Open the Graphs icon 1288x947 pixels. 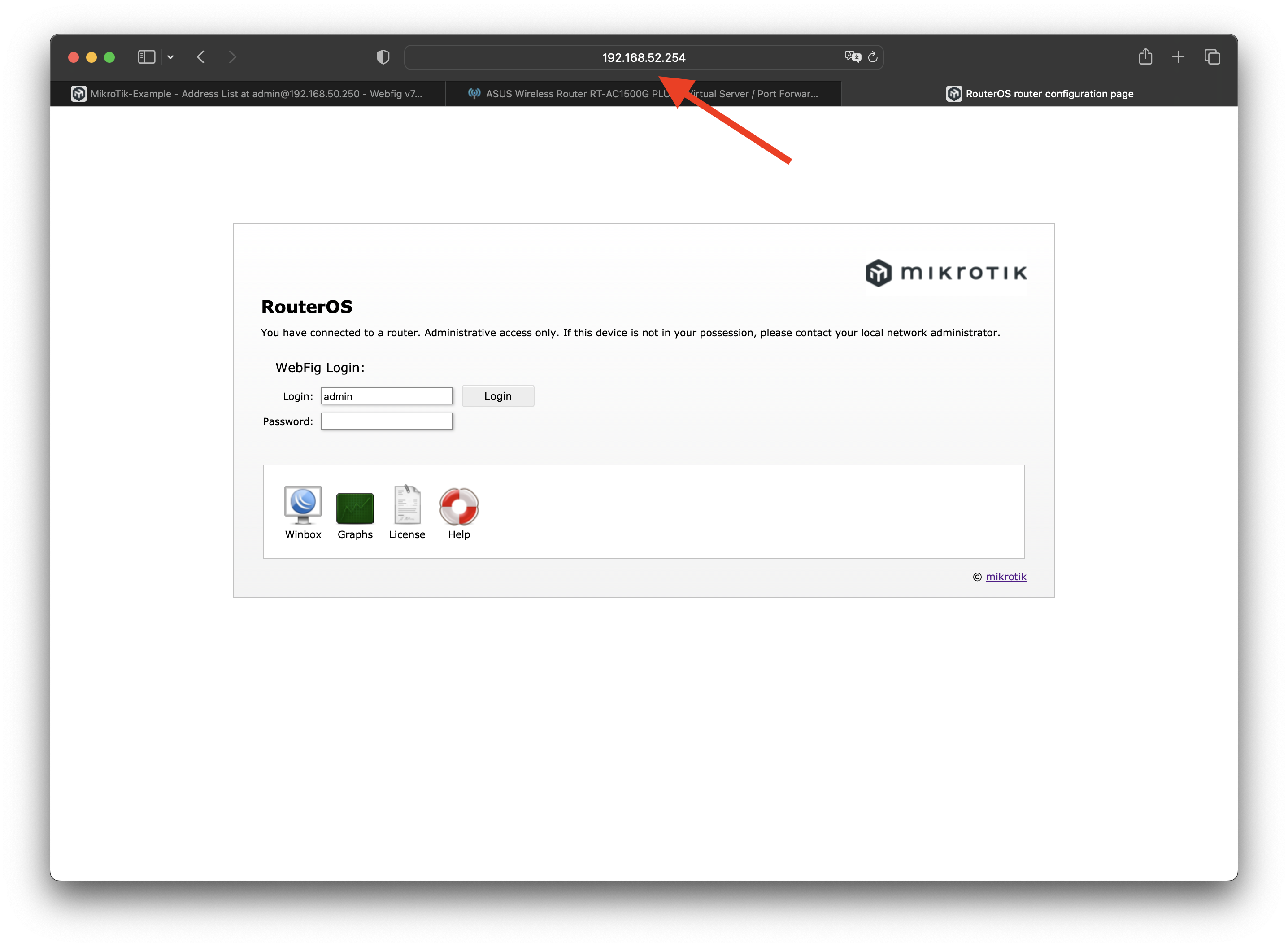tap(355, 508)
